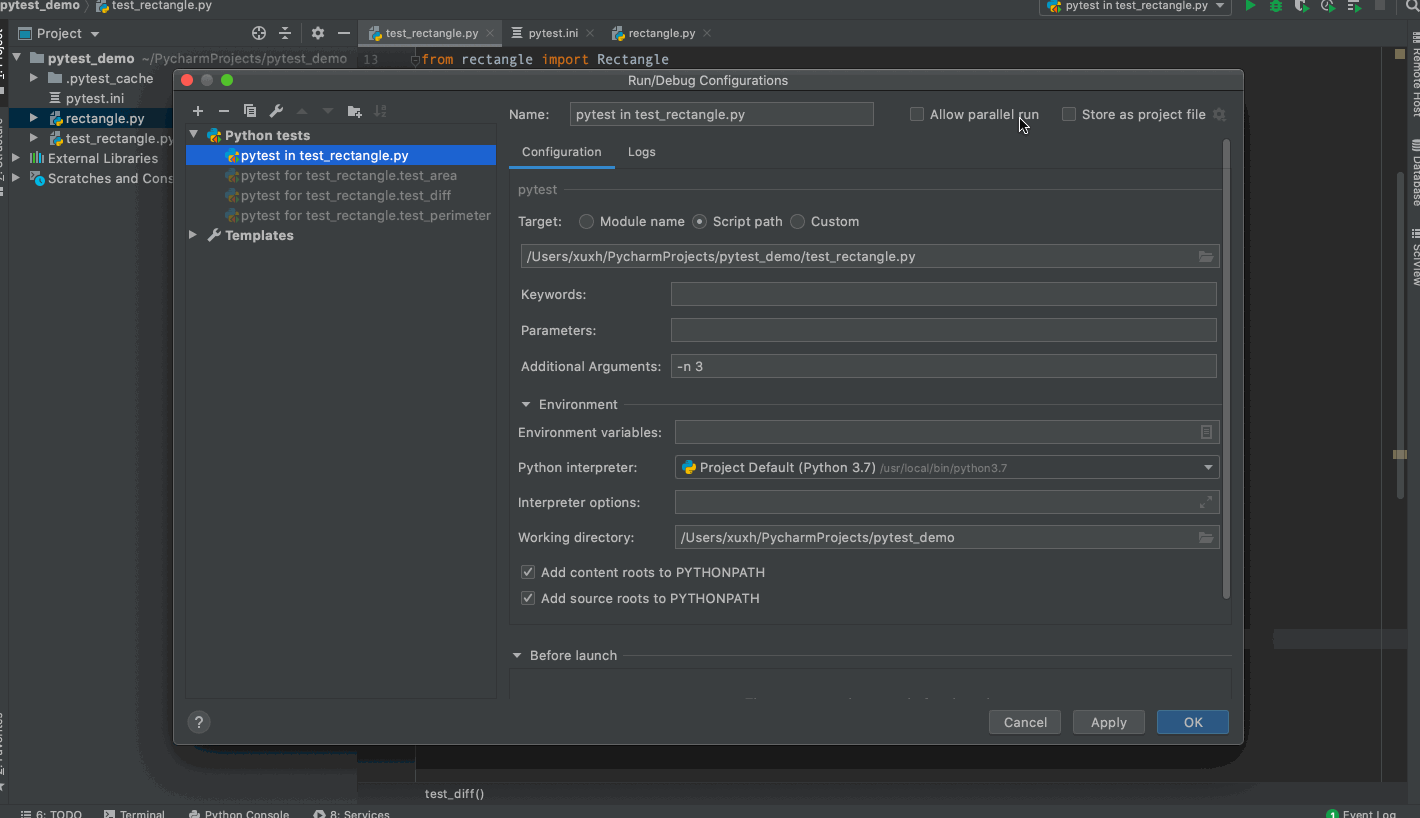This screenshot has width=1420, height=818.
Task: Enable Allow parallel run checkbox
Action: tap(917, 115)
